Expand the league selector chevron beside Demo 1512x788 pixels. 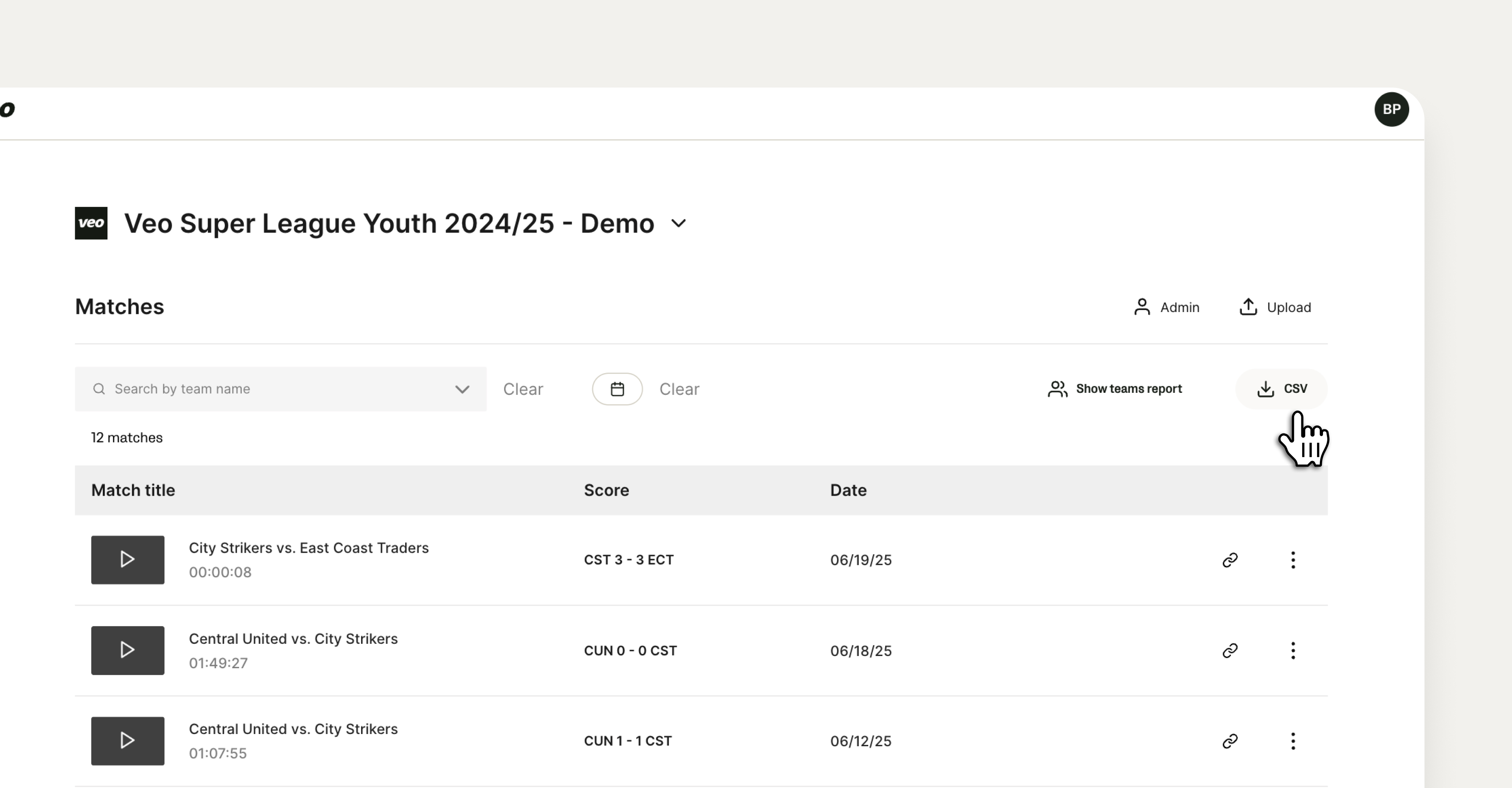(678, 224)
